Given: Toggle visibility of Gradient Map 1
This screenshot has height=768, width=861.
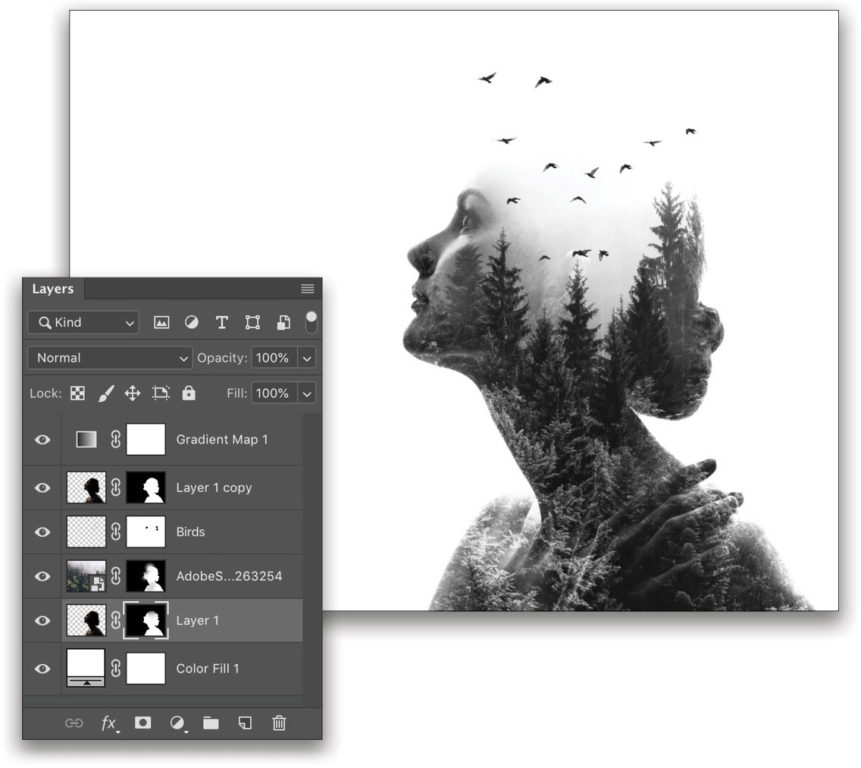Looking at the screenshot, I should point(41,438).
